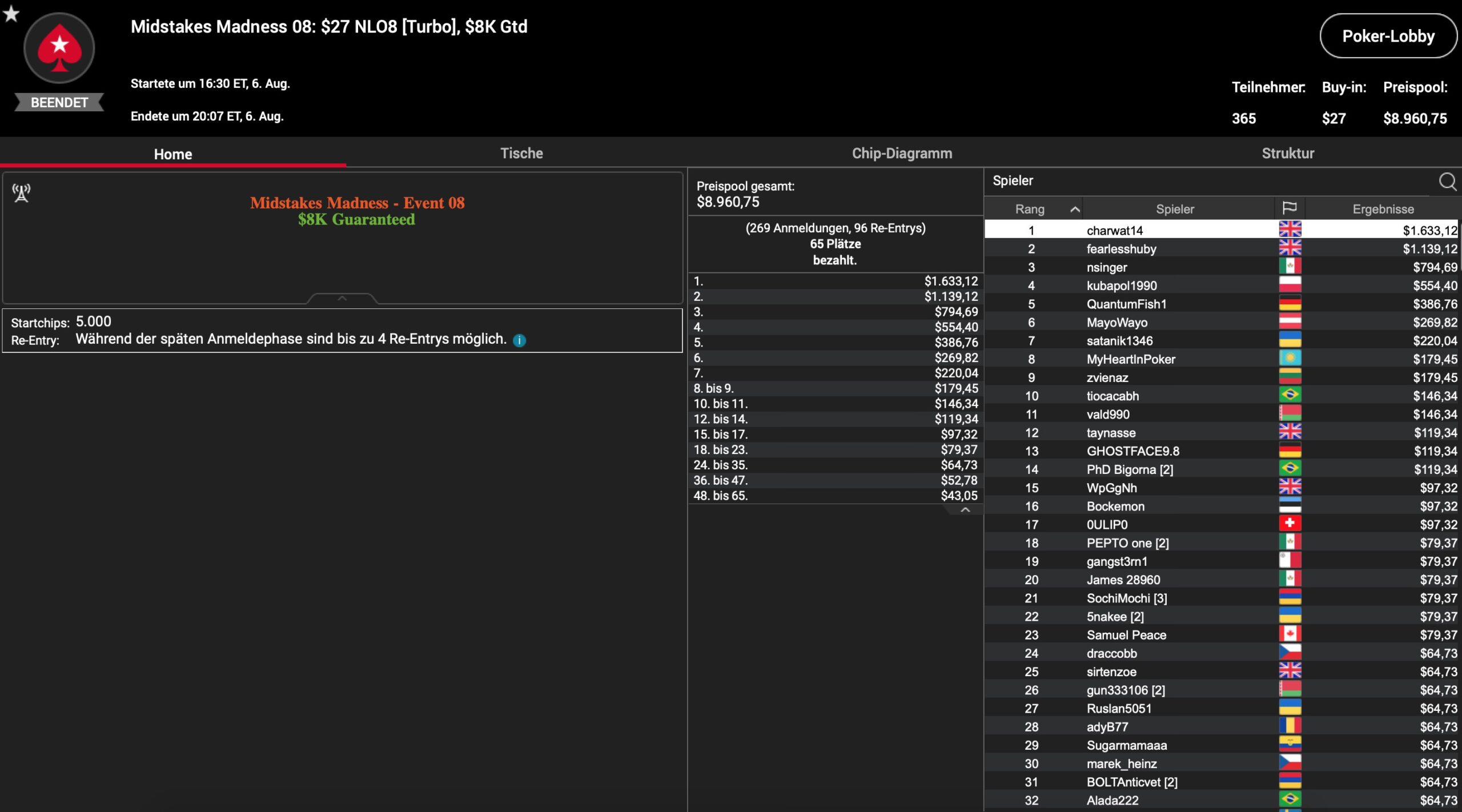Open the Chip-Diagramm tab
Image resolution: width=1462 pixels, height=812 pixels.
tap(901, 153)
